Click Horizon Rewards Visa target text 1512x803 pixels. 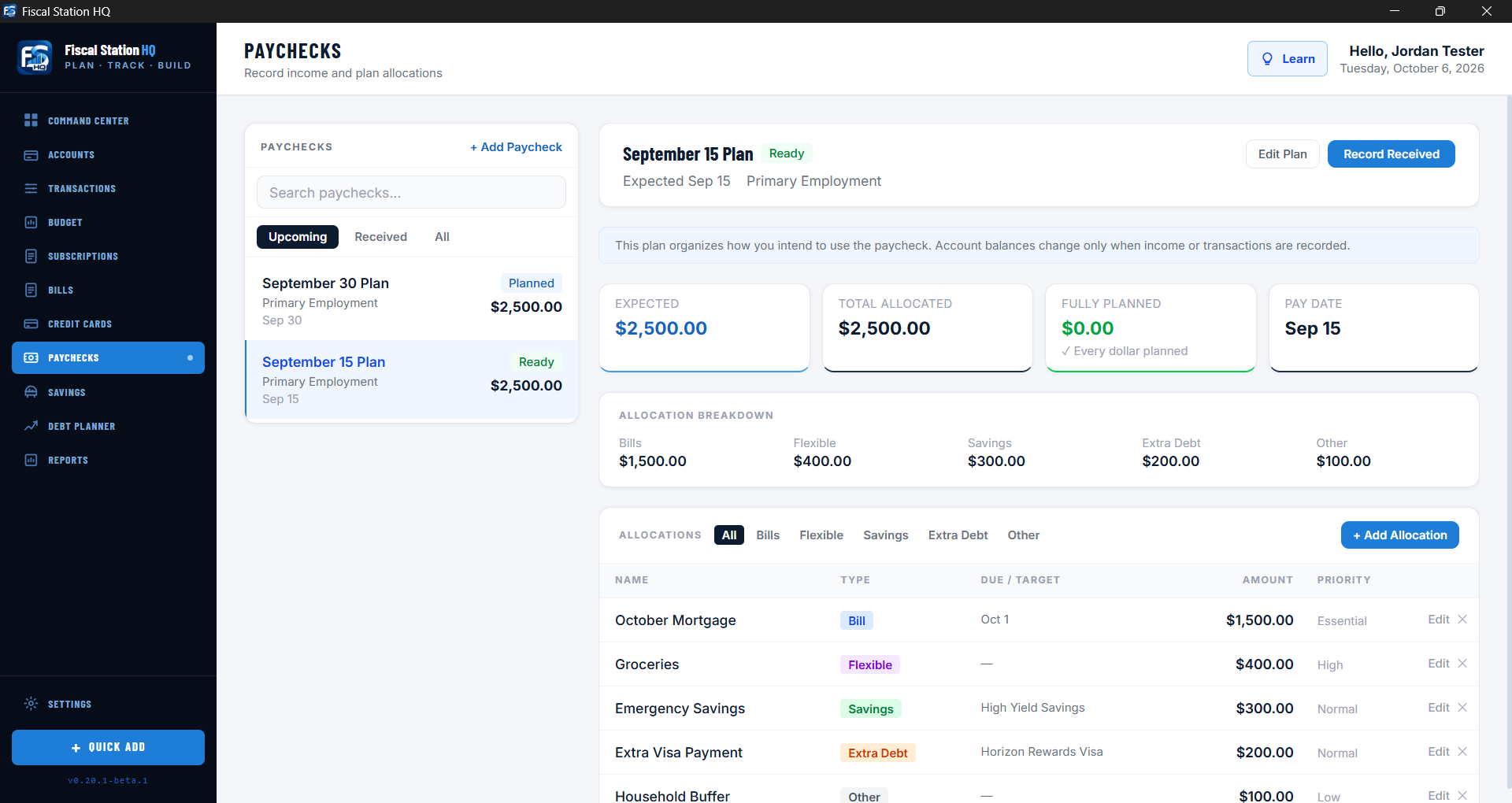click(1042, 752)
